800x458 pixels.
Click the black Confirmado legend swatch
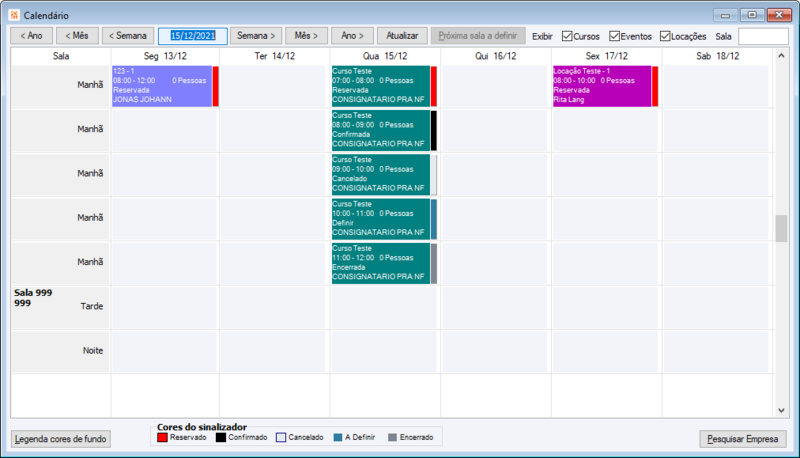point(220,438)
